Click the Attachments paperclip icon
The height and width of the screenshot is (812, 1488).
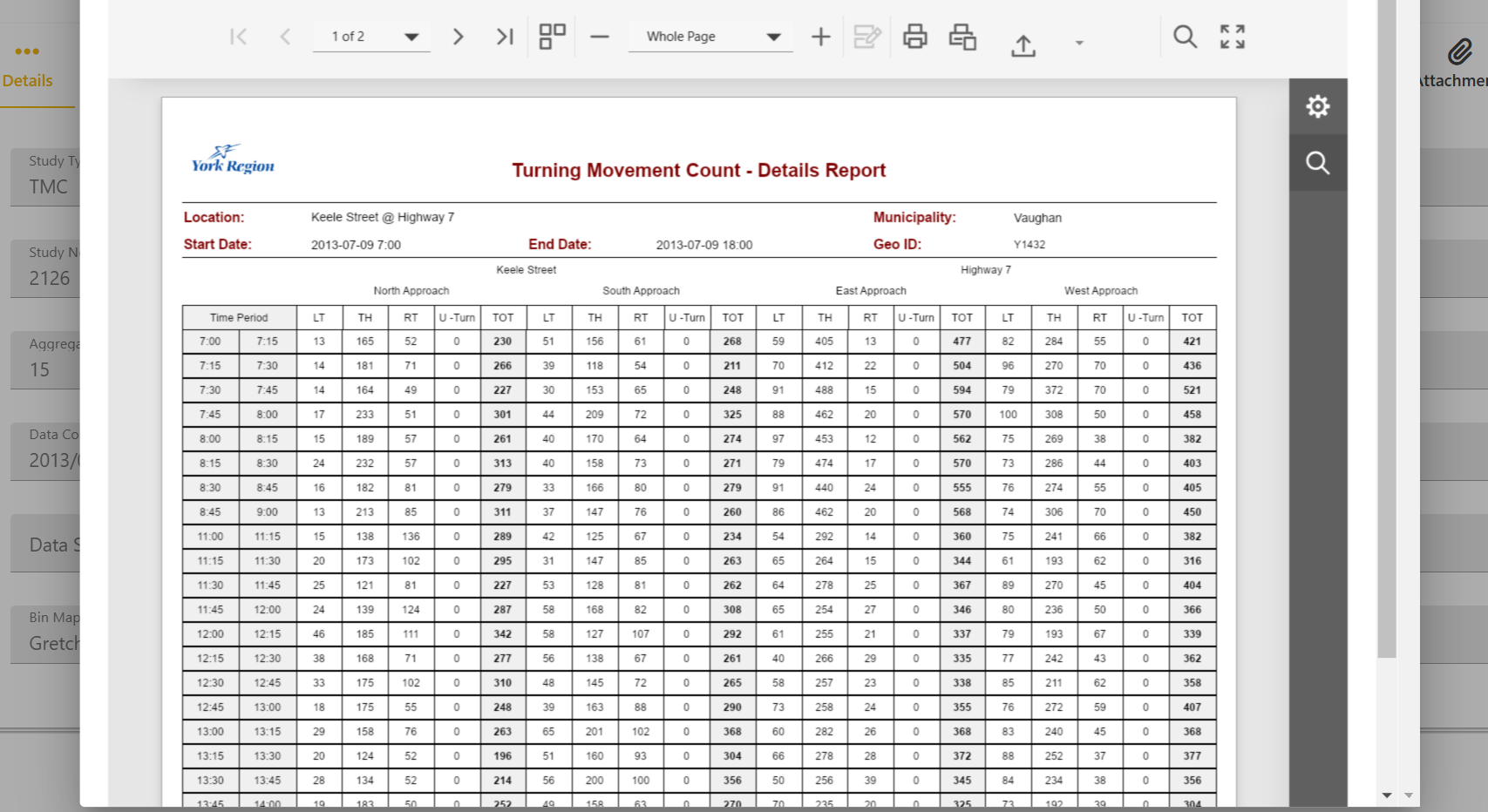tap(1459, 52)
